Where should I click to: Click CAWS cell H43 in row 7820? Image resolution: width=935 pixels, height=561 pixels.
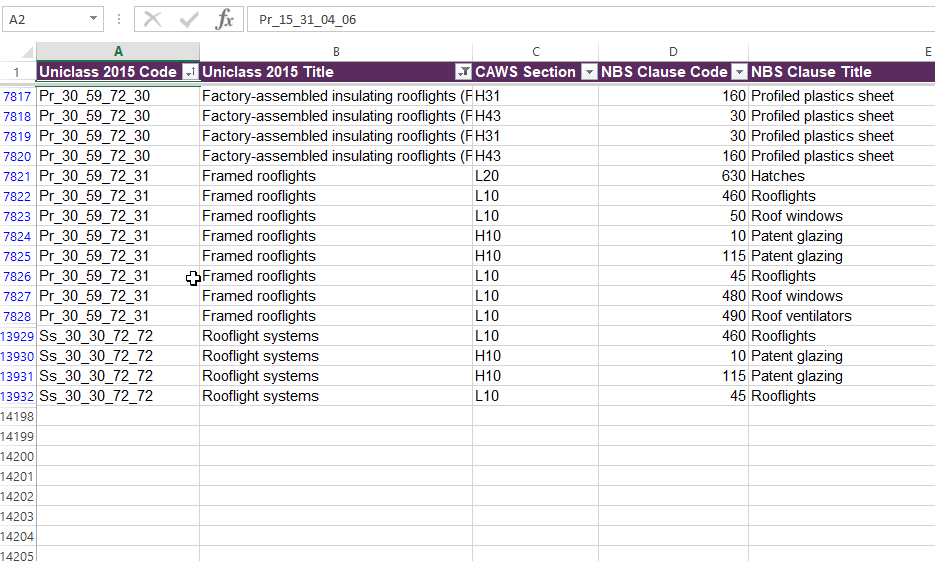(535, 156)
